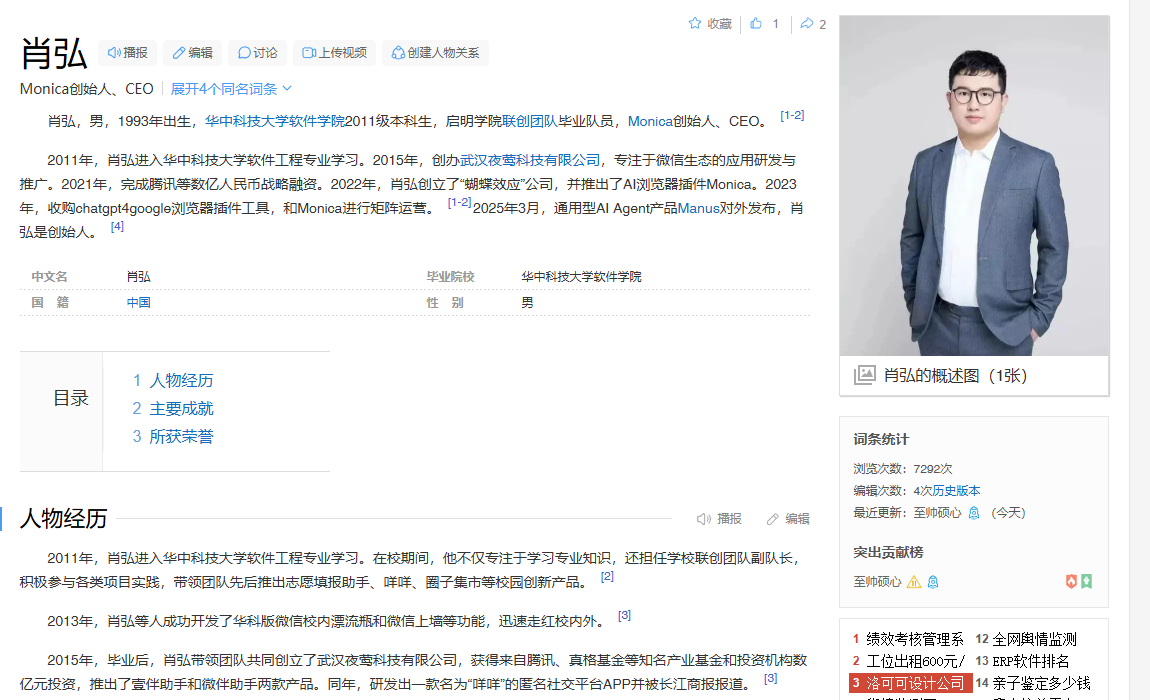Click the 上传视频 upload video button
The width and height of the screenshot is (1150, 700).
[334, 53]
